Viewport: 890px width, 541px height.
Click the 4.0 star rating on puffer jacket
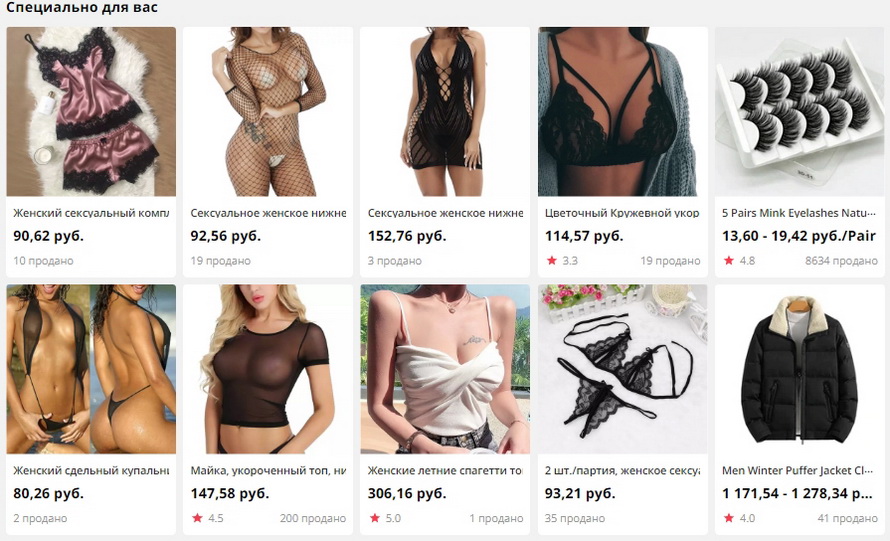(729, 518)
